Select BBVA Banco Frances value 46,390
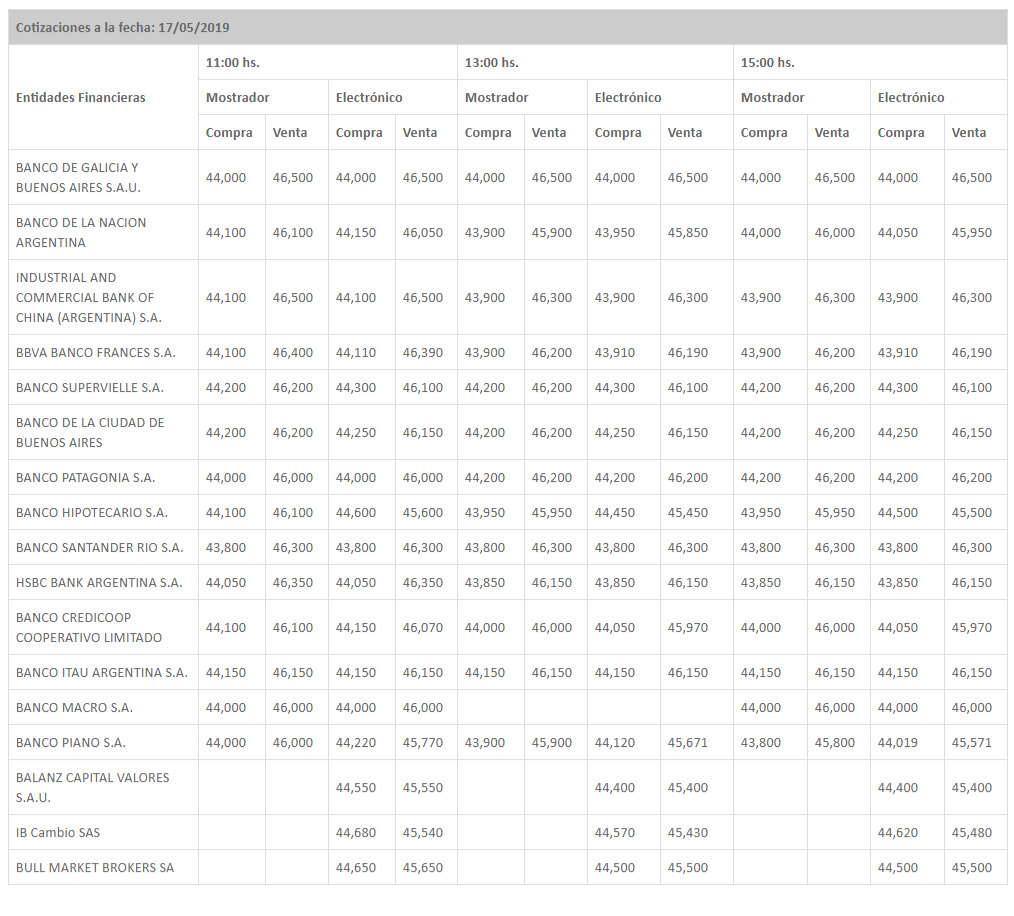The image size is (1014, 916). click(423, 353)
